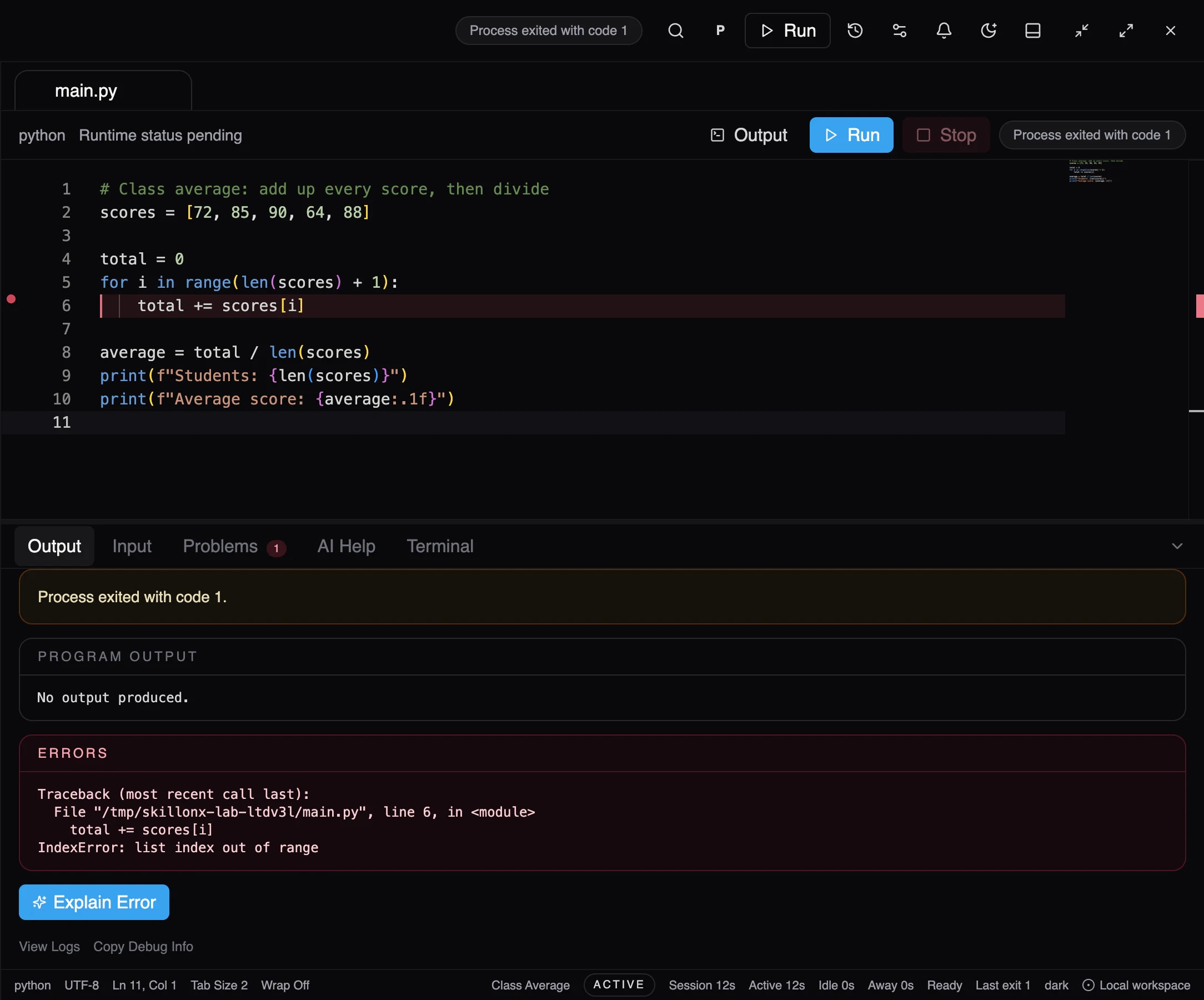This screenshot has width=1204, height=1000.
Task: Toggle 'Wrap Off' in status bar
Action: click(285, 985)
